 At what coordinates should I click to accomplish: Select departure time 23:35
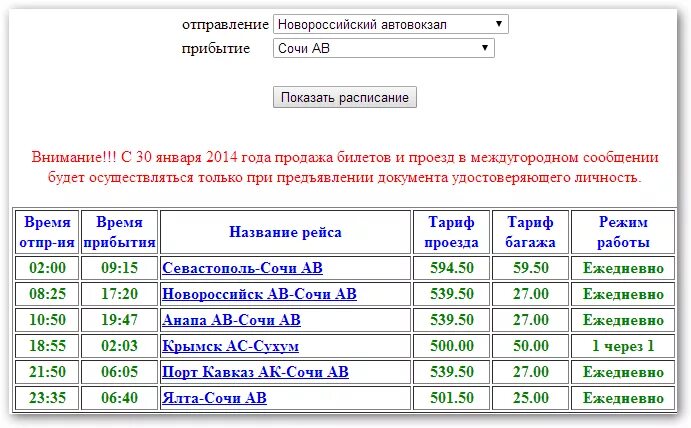(47, 398)
